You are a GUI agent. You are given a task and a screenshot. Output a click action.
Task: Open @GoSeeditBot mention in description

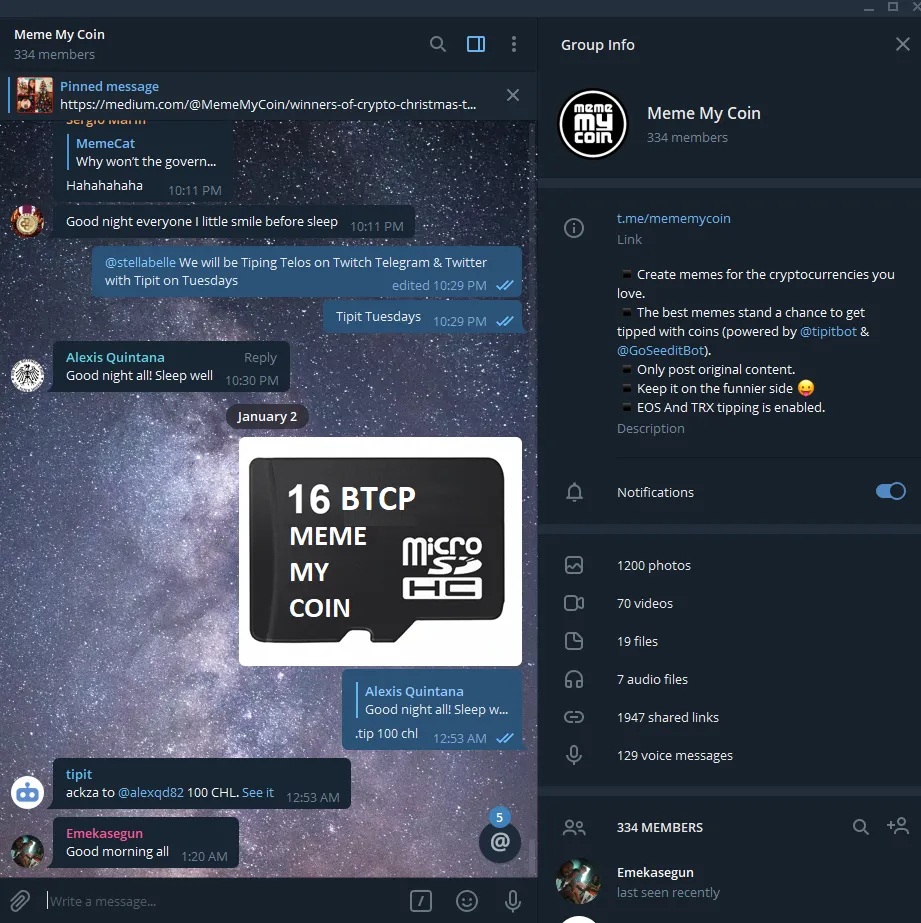point(660,350)
